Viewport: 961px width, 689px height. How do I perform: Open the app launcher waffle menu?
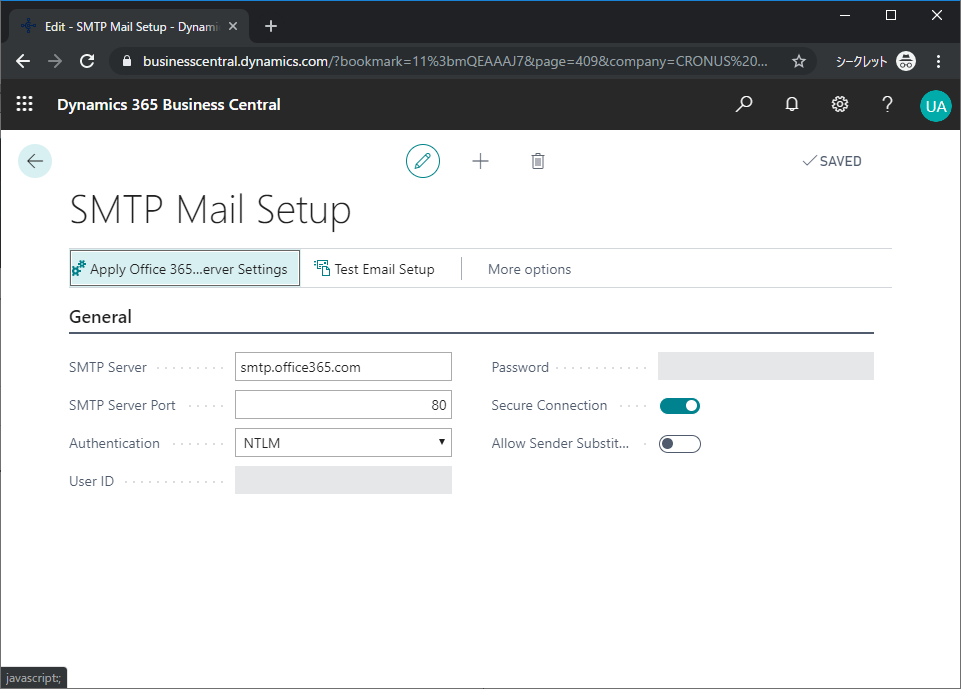pos(25,104)
